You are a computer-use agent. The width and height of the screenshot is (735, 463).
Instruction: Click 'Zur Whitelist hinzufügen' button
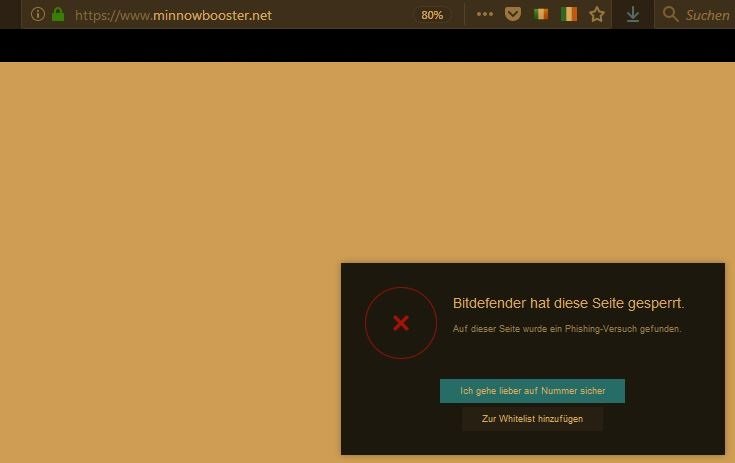click(x=532, y=419)
